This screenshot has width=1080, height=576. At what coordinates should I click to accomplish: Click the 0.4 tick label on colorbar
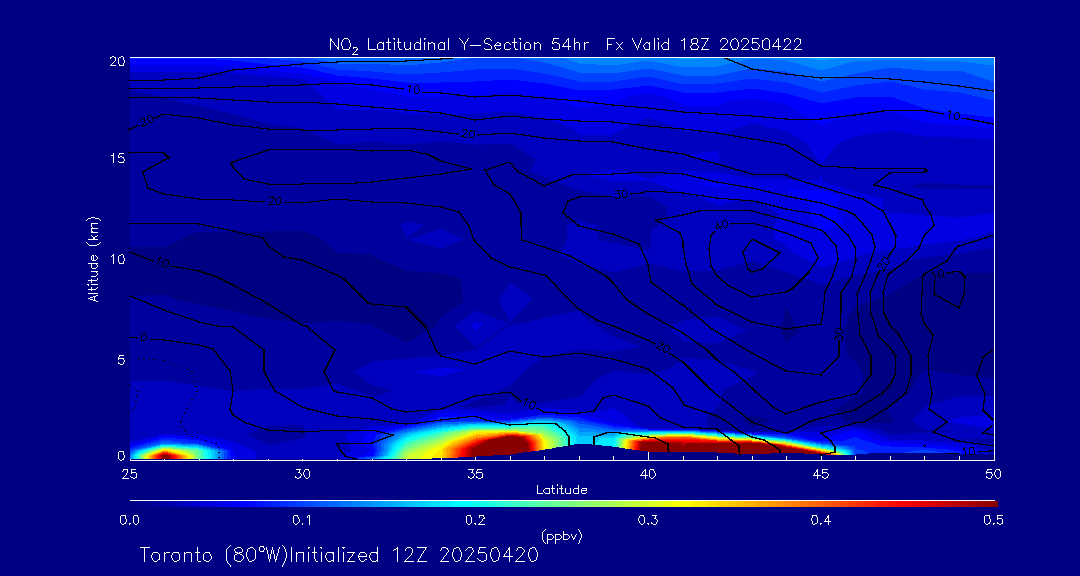(x=821, y=520)
